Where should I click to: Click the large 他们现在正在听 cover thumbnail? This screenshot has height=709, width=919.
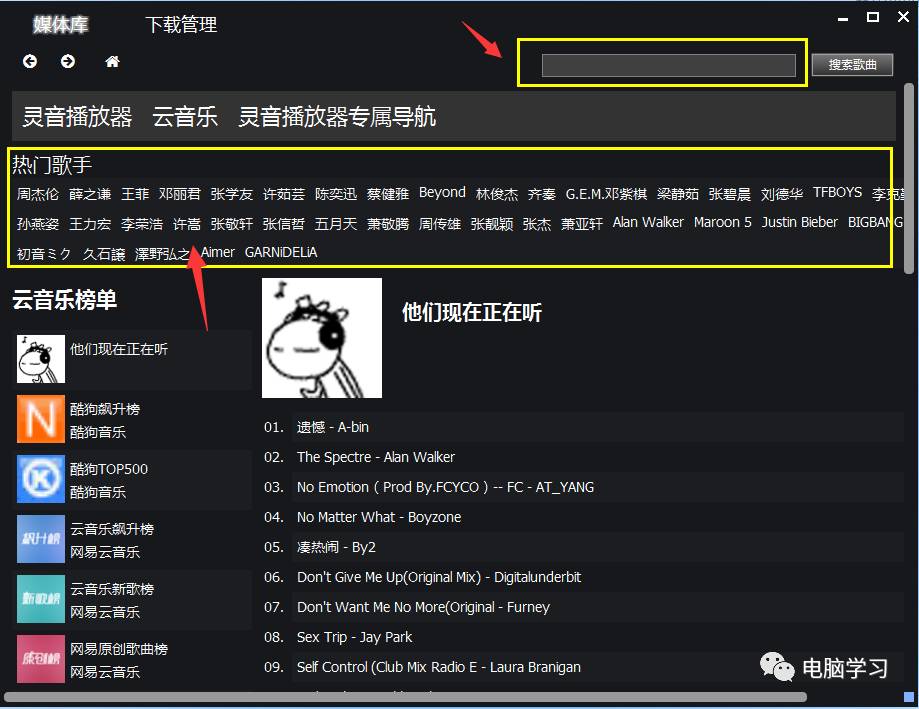click(x=322, y=338)
